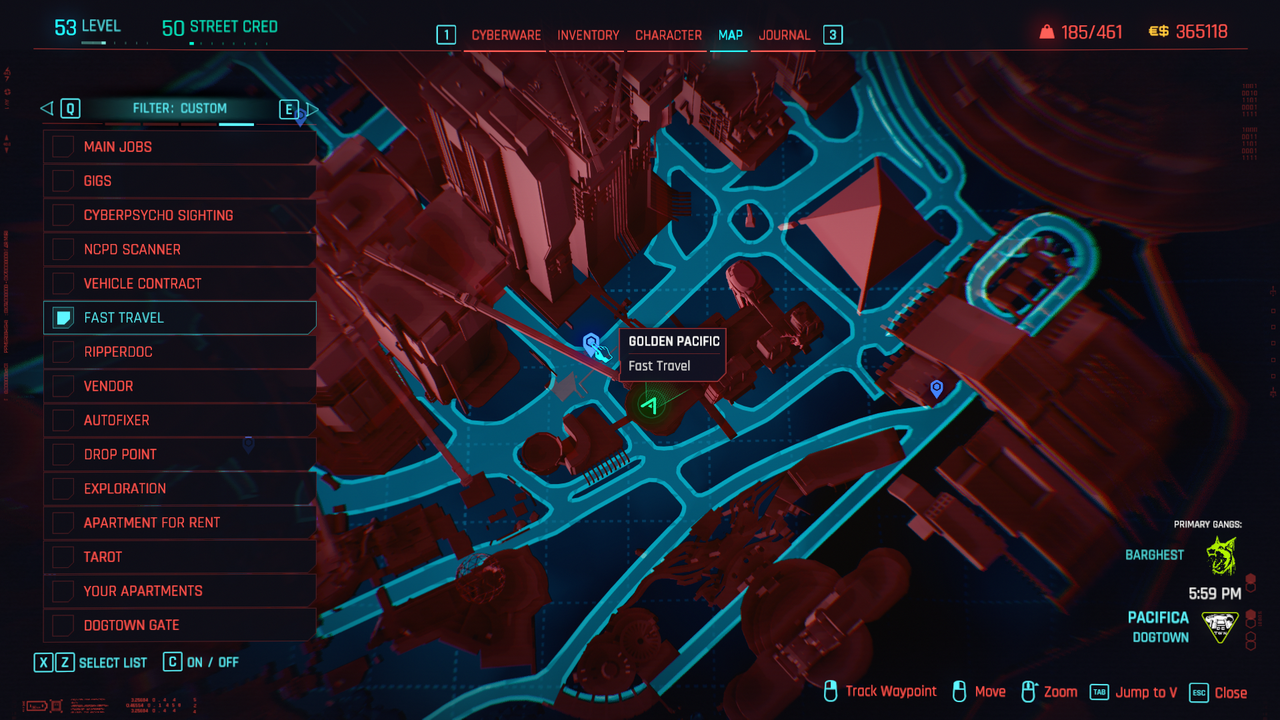
Task: Advance to next filter with right arrow
Action: click(312, 108)
